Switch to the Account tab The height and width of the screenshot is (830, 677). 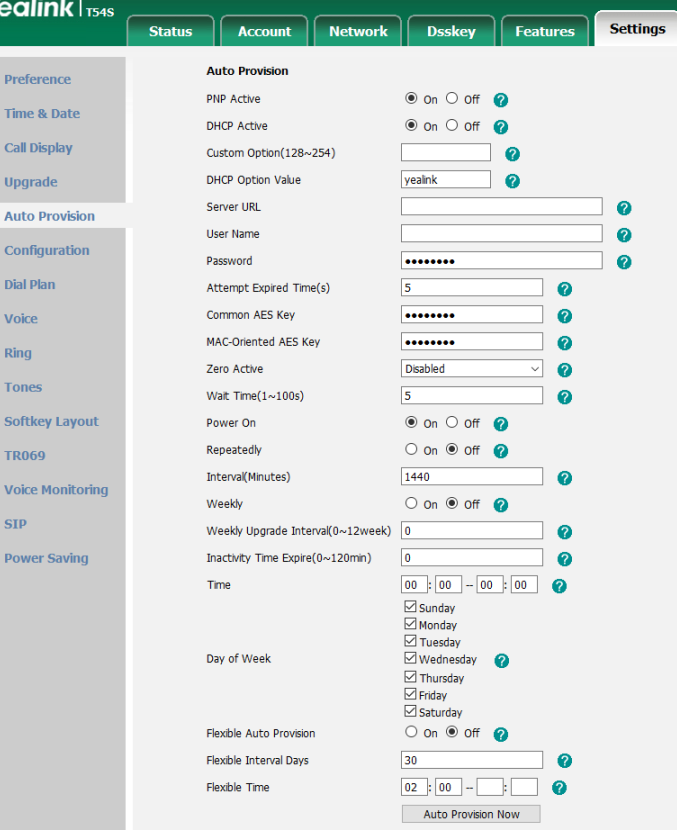click(264, 31)
